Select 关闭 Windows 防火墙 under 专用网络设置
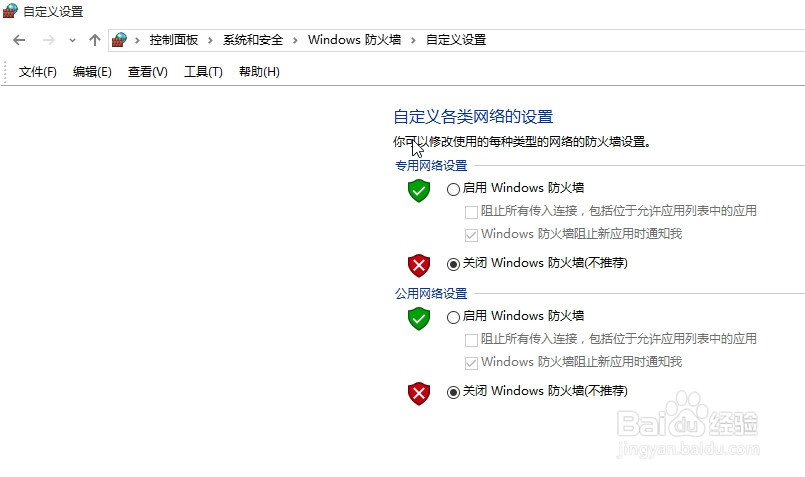Screen dimensions: 805x477 click(x=453, y=264)
